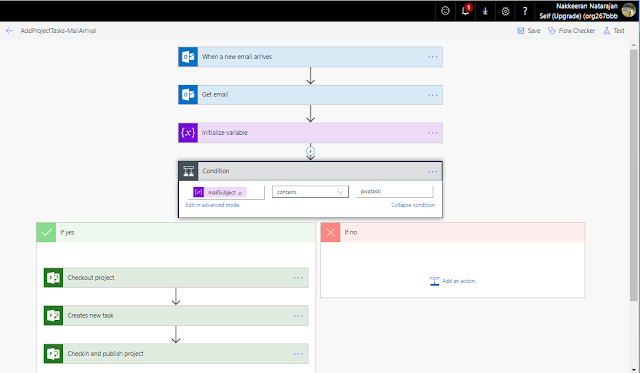Expand the "When a new email arrives" step
Screen dimensions: 640x373
[x=310, y=57]
